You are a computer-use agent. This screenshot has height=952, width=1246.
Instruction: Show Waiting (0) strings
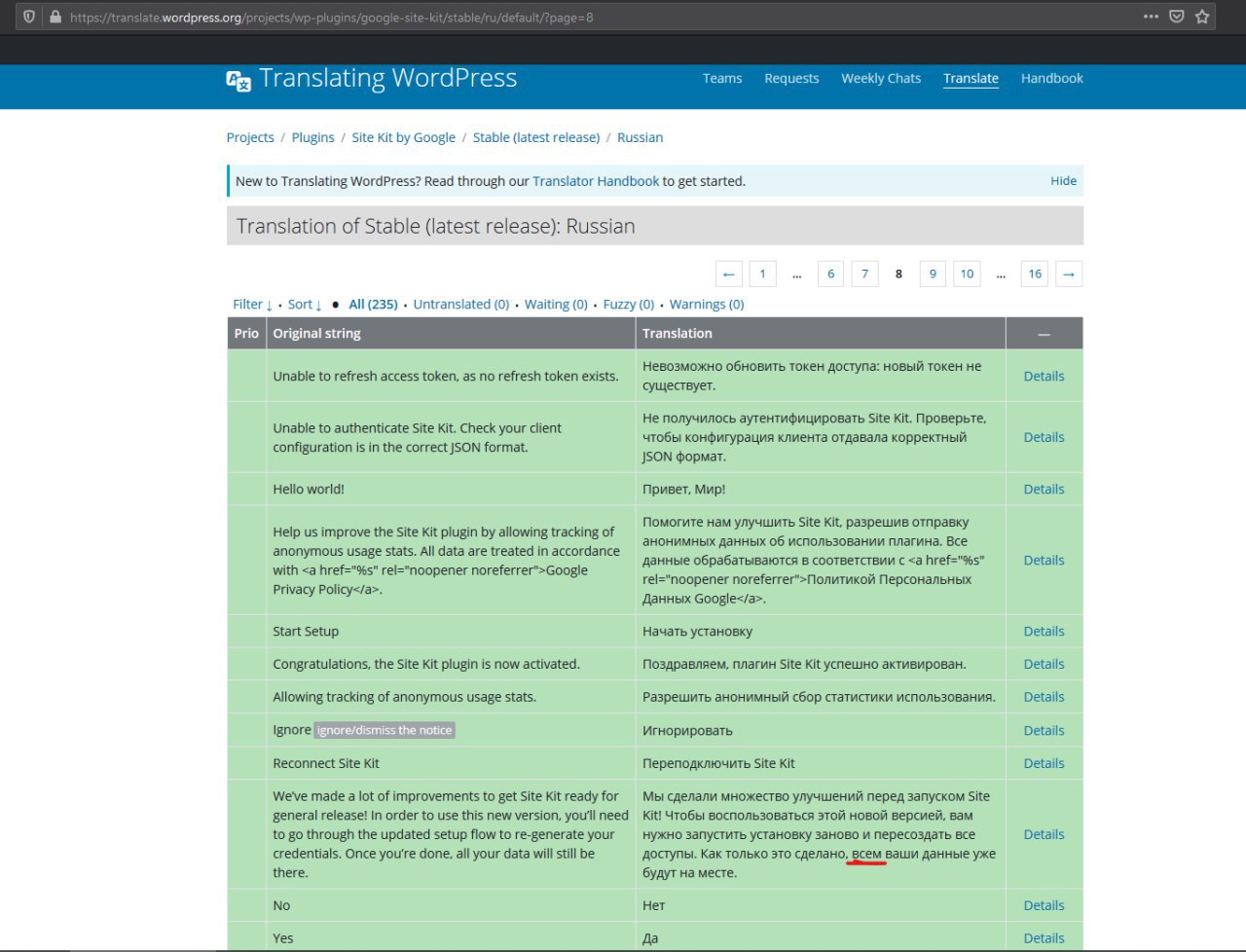[x=556, y=304]
